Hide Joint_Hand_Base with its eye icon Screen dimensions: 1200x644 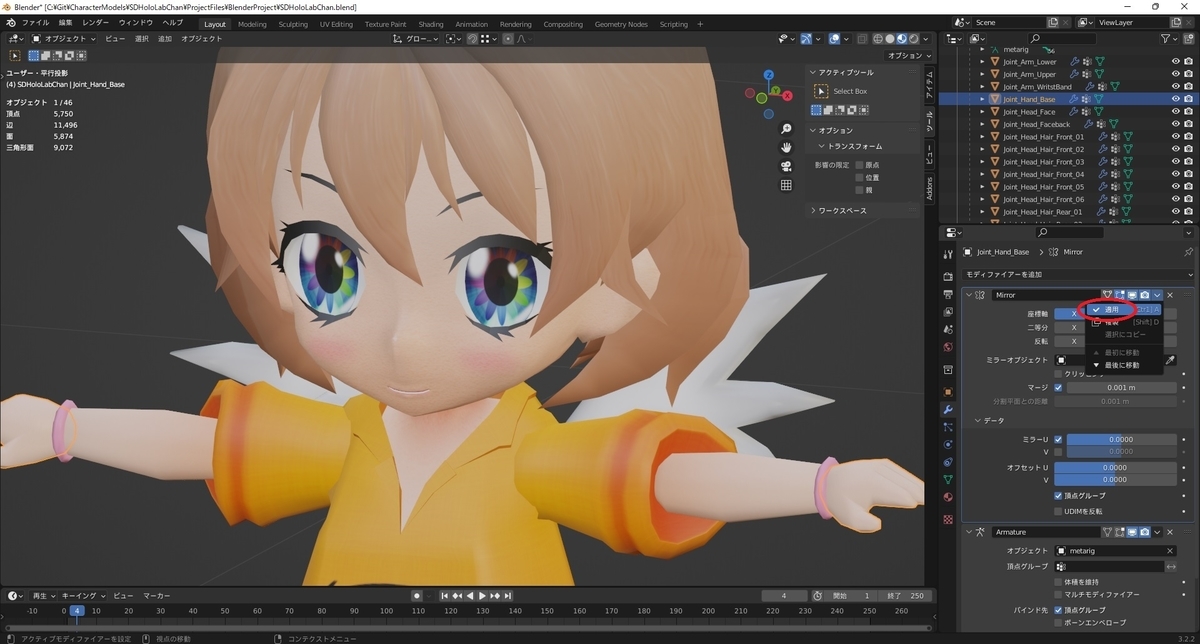[1176, 99]
